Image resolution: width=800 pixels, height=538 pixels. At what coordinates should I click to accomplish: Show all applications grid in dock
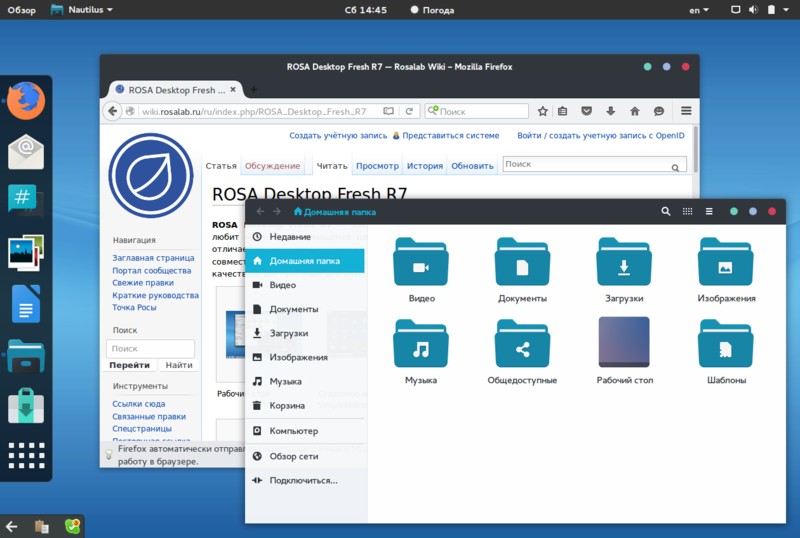click(x=27, y=455)
